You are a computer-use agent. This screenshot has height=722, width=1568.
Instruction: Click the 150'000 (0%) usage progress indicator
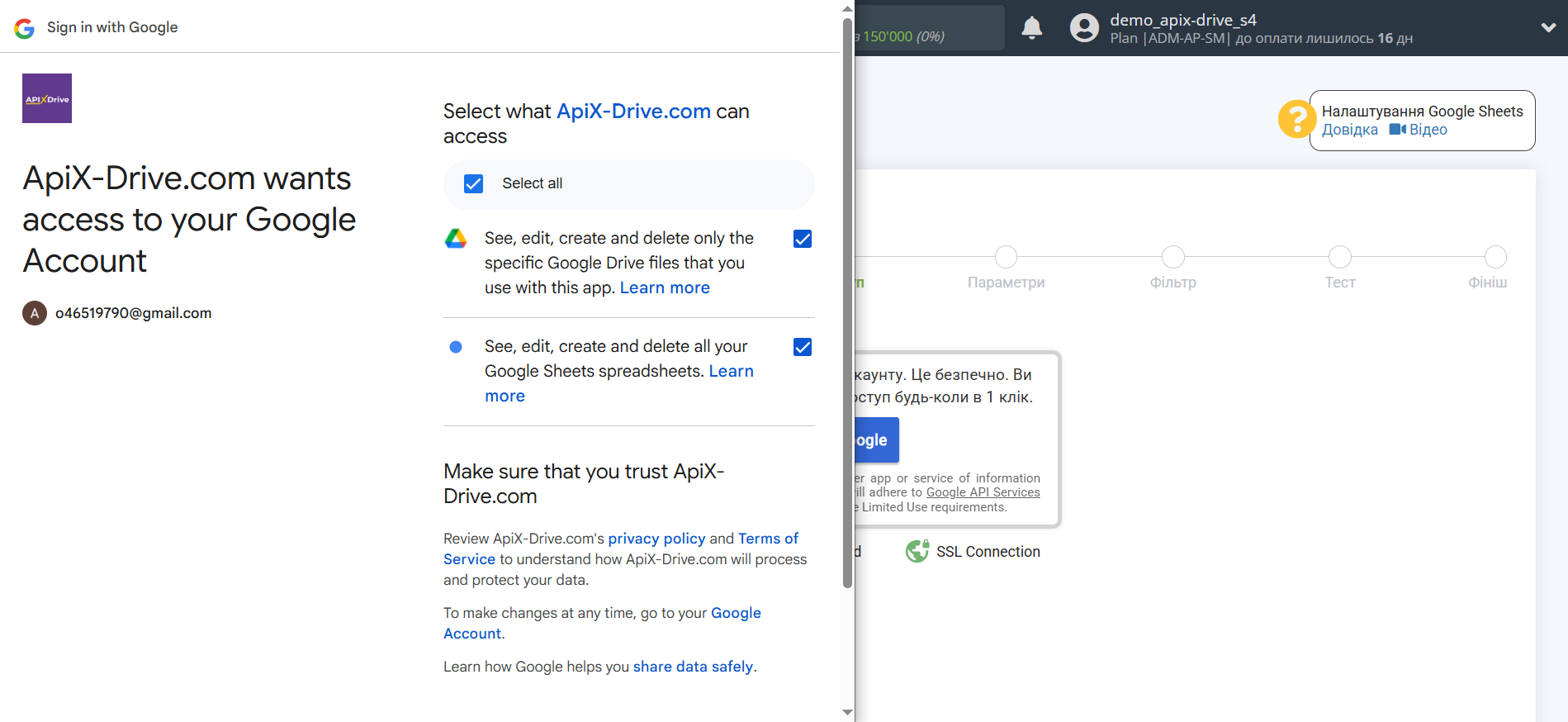(929, 28)
